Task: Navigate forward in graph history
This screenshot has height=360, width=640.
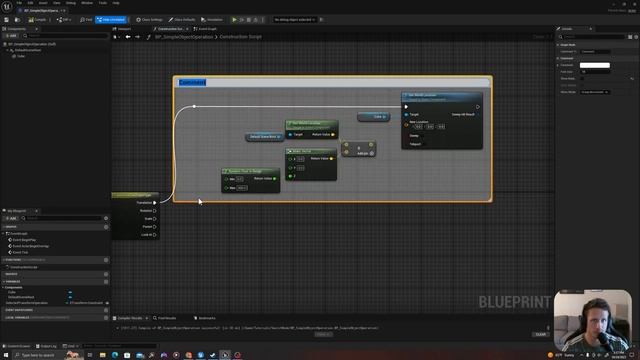Action: pyautogui.click(x=138, y=37)
